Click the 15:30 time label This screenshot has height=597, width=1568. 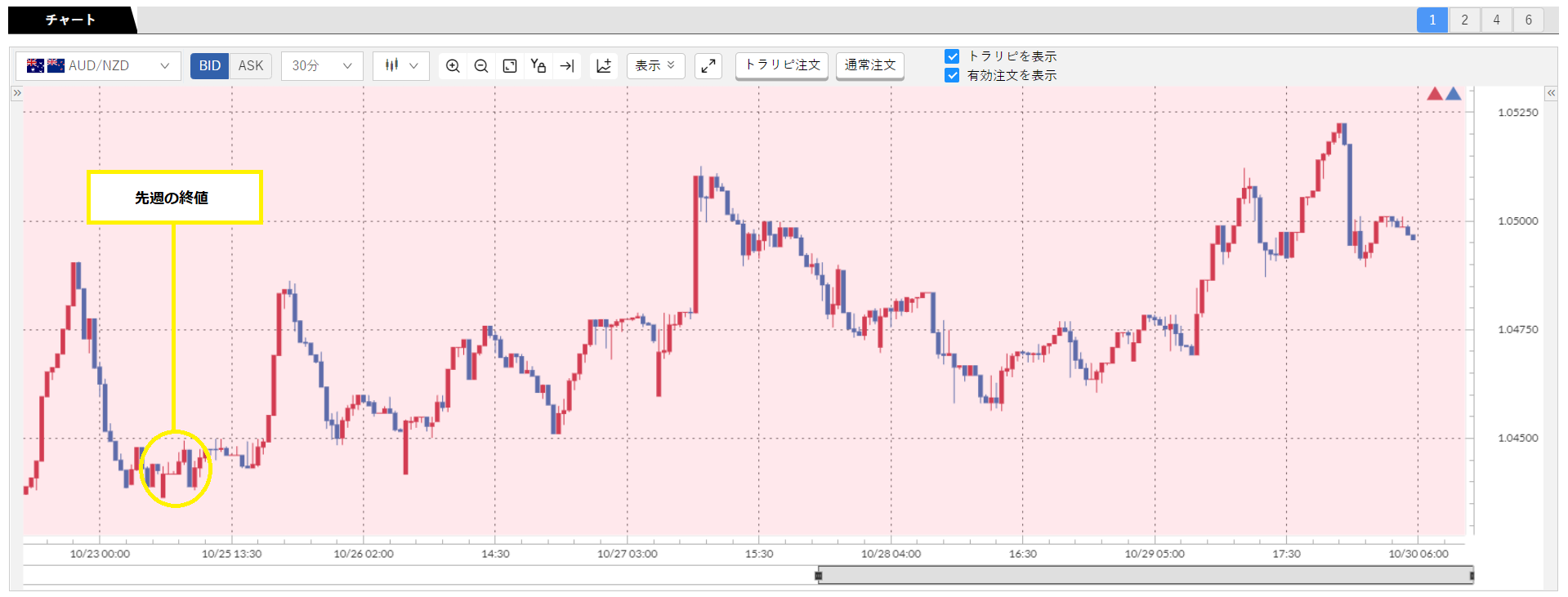759,554
